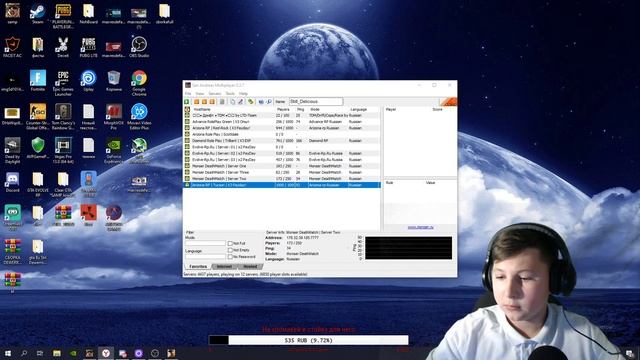Click the website link below the rules panel
This screenshot has width=640, height=360.
(x=420, y=227)
